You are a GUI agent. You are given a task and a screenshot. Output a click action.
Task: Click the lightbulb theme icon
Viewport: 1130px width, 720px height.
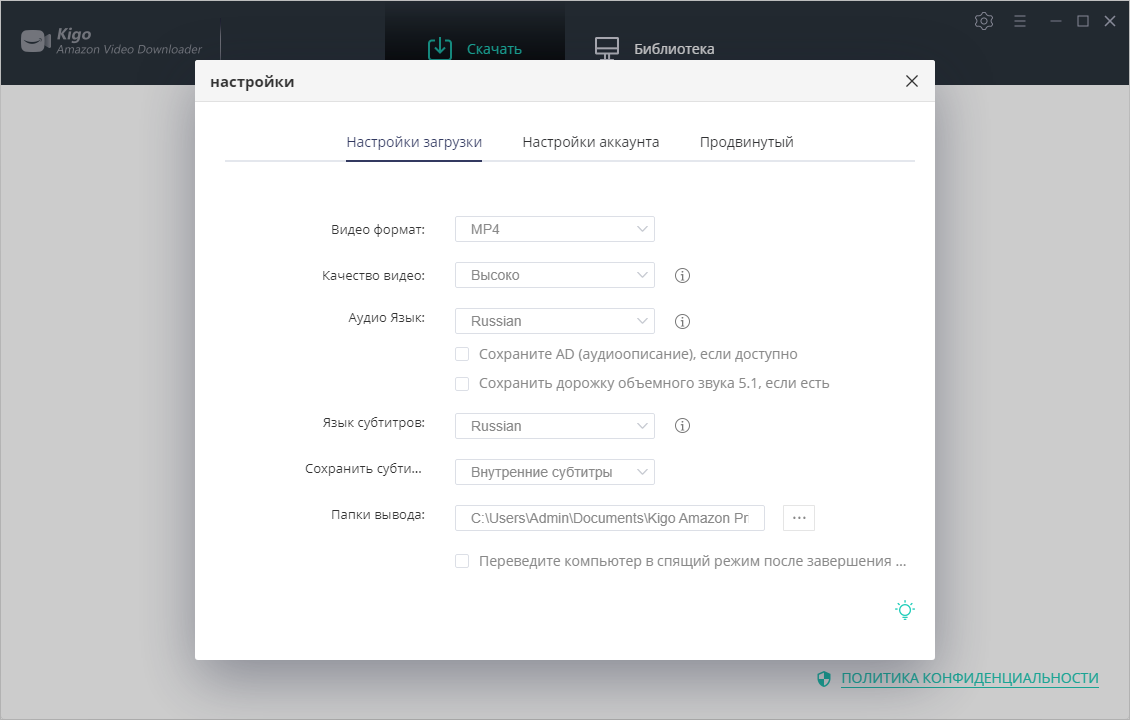[904, 610]
